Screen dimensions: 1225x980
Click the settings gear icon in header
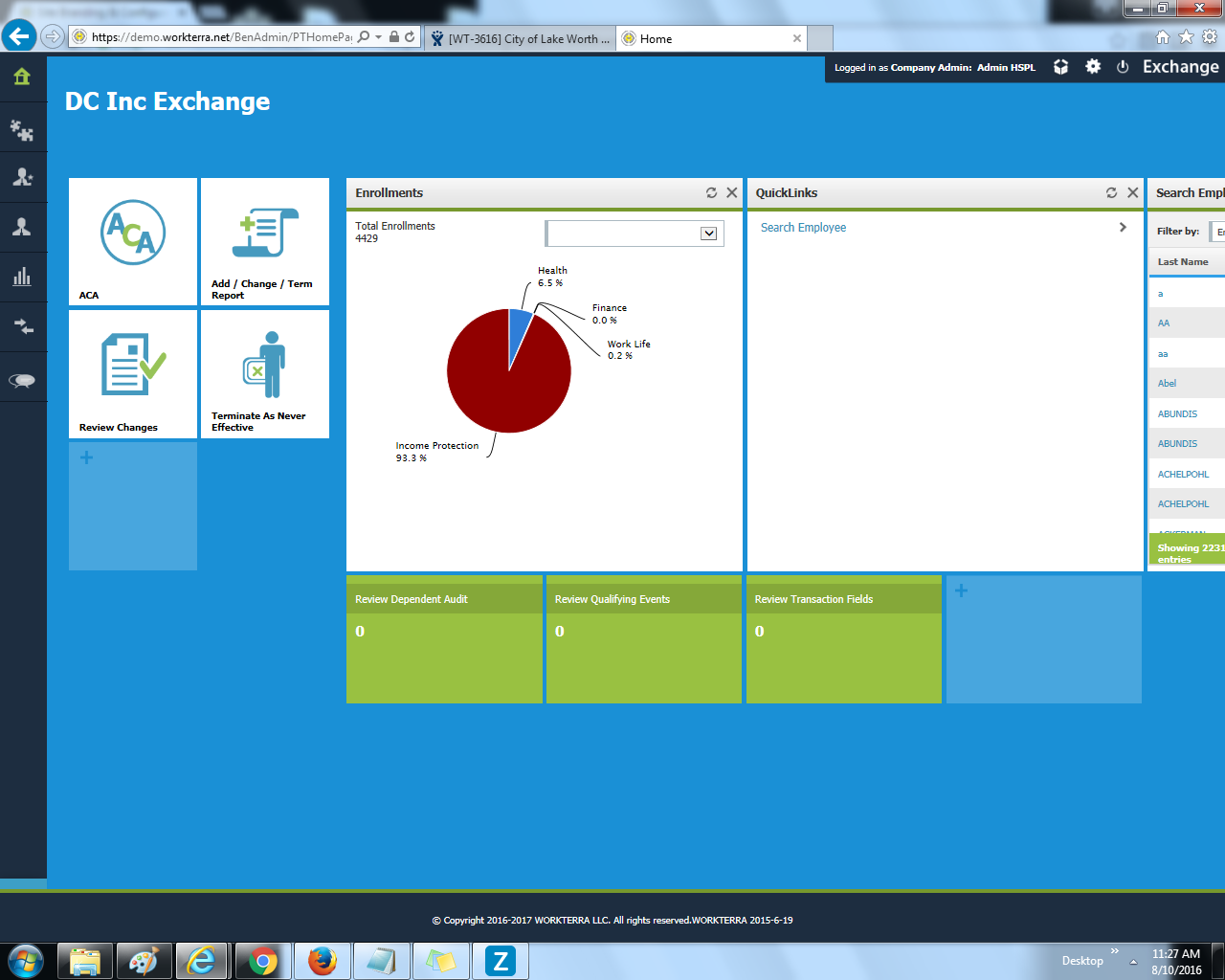1093,67
